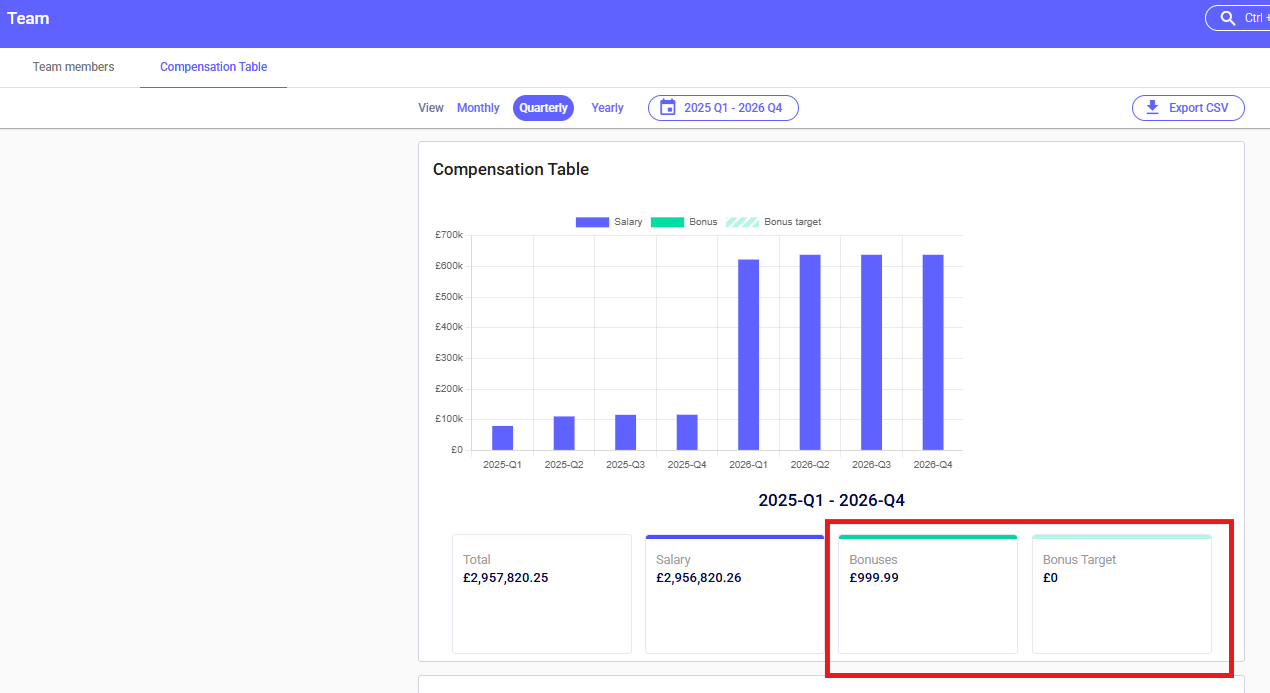Toggle the Salary legend series
Image resolution: width=1270 pixels, height=693 pixels.
tap(609, 222)
